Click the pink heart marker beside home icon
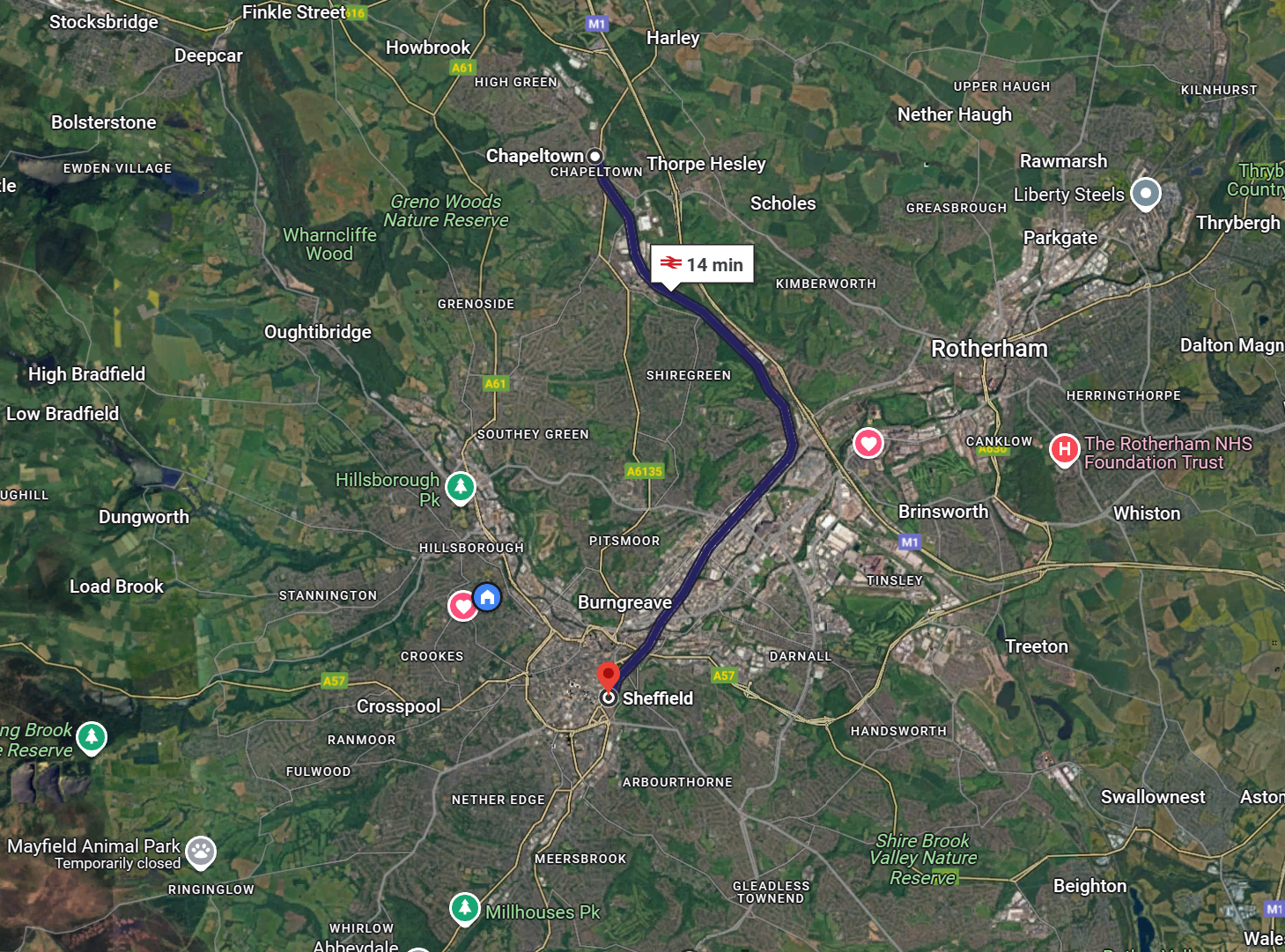 462,606
